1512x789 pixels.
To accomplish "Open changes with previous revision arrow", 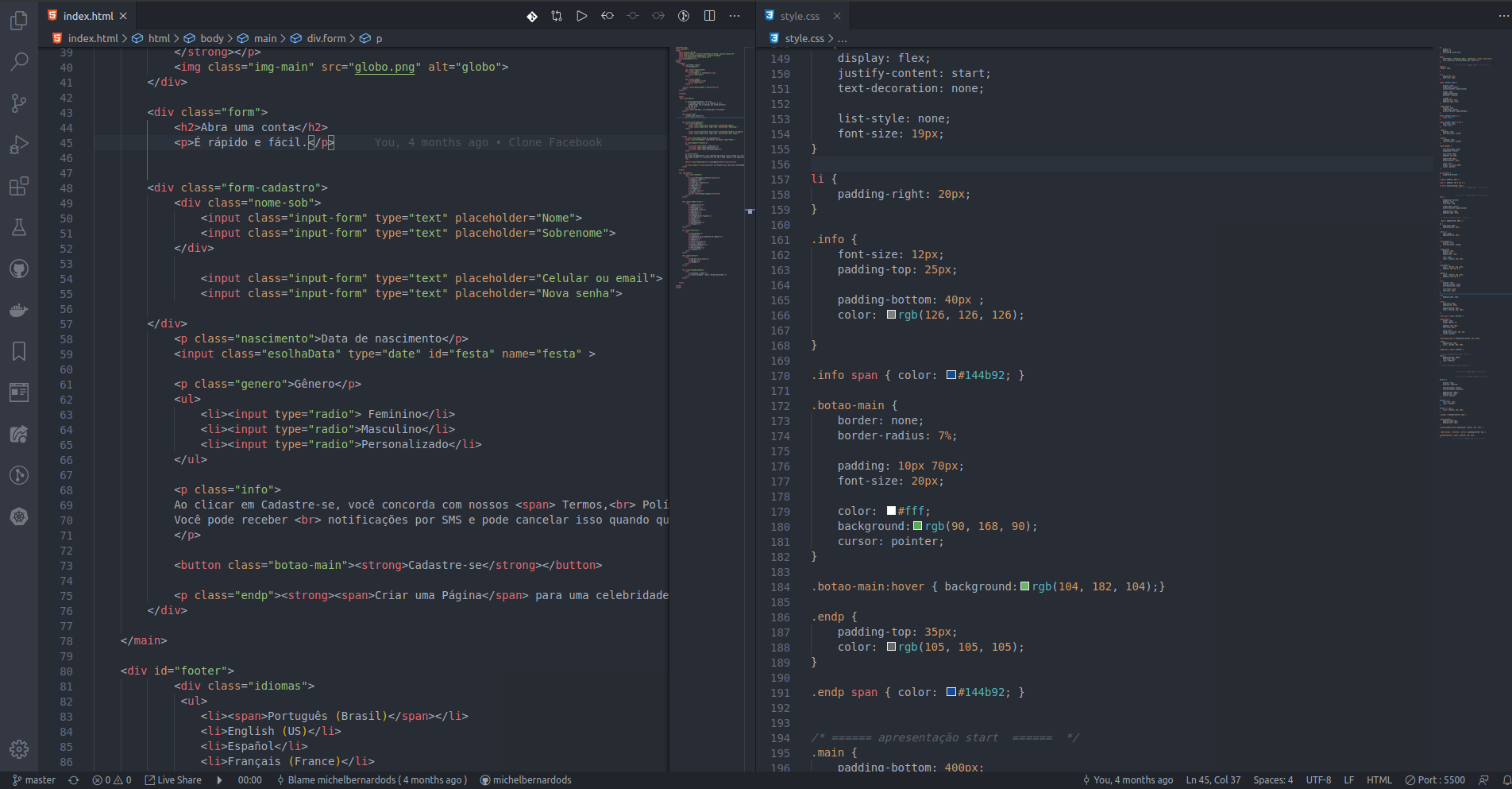I will 607,16.
